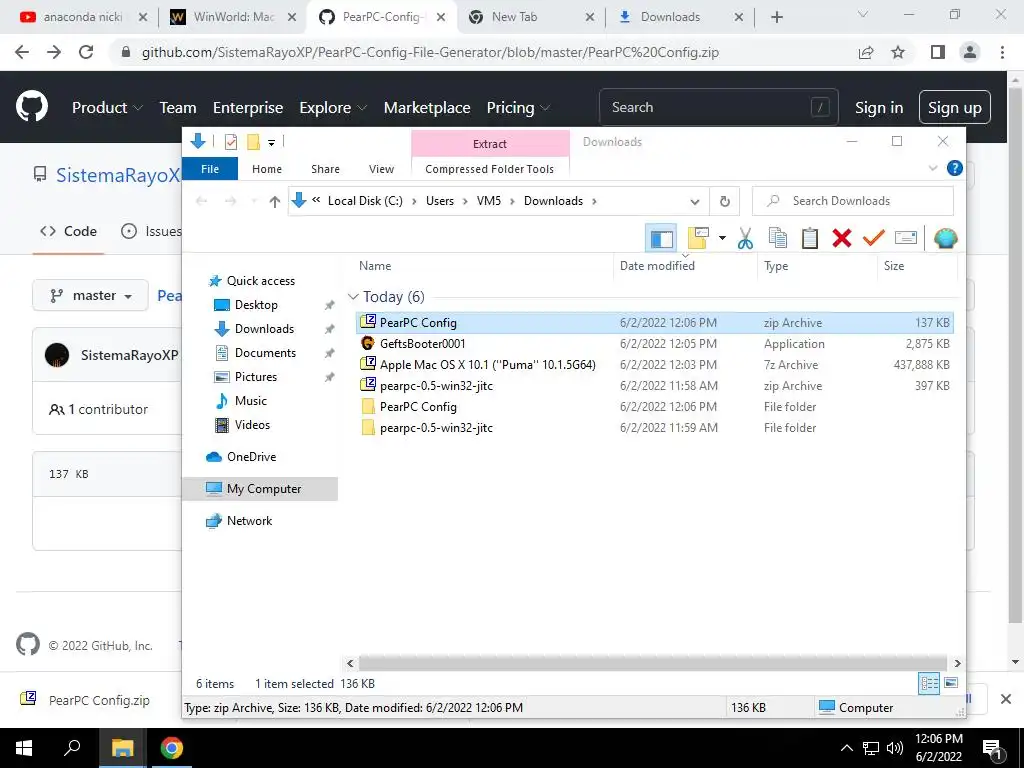Open the Home ribbon tab
1024x768 pixels.
click(x=266, y=169)
